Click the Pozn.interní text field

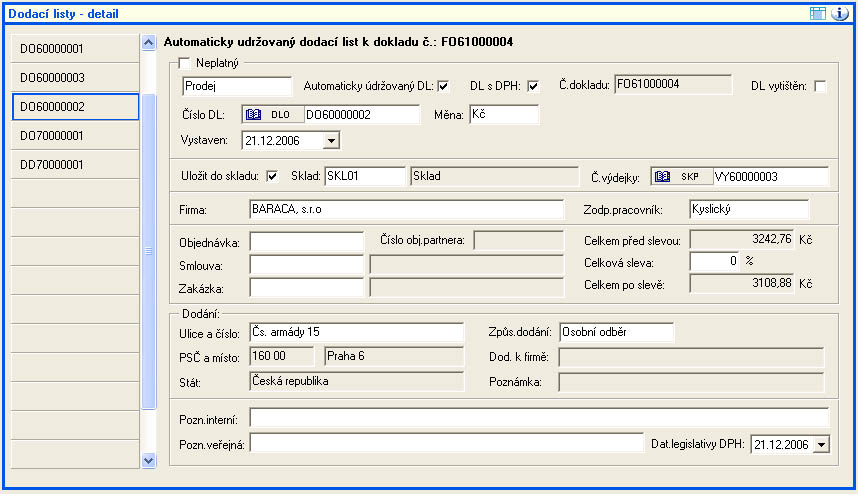coord(539,417)
